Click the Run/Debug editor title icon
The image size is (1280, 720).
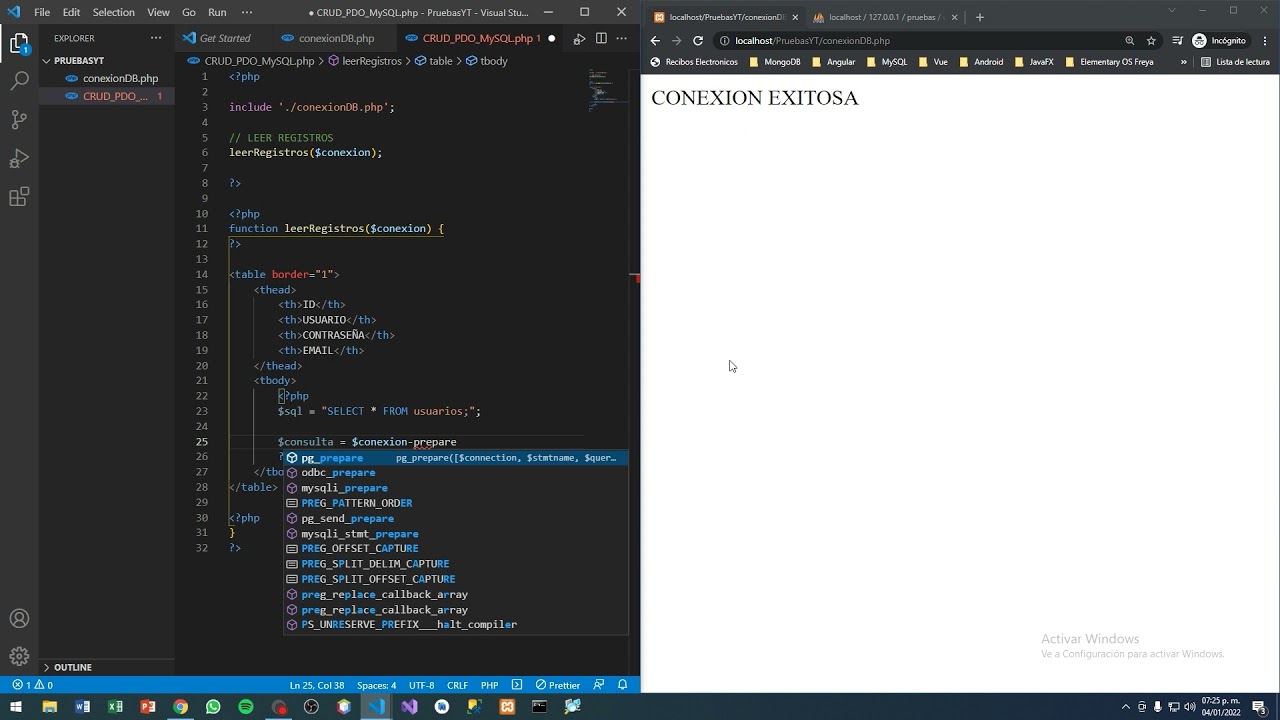[x=579, y=38]
